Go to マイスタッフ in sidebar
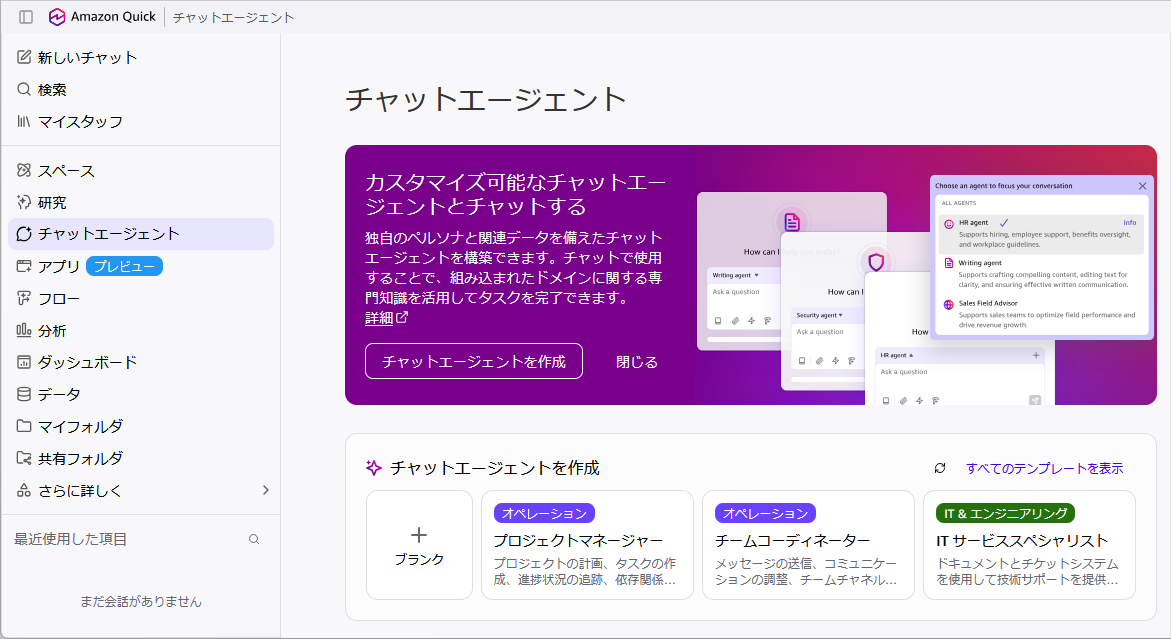 pyautogui.click(x=141, y=122)
